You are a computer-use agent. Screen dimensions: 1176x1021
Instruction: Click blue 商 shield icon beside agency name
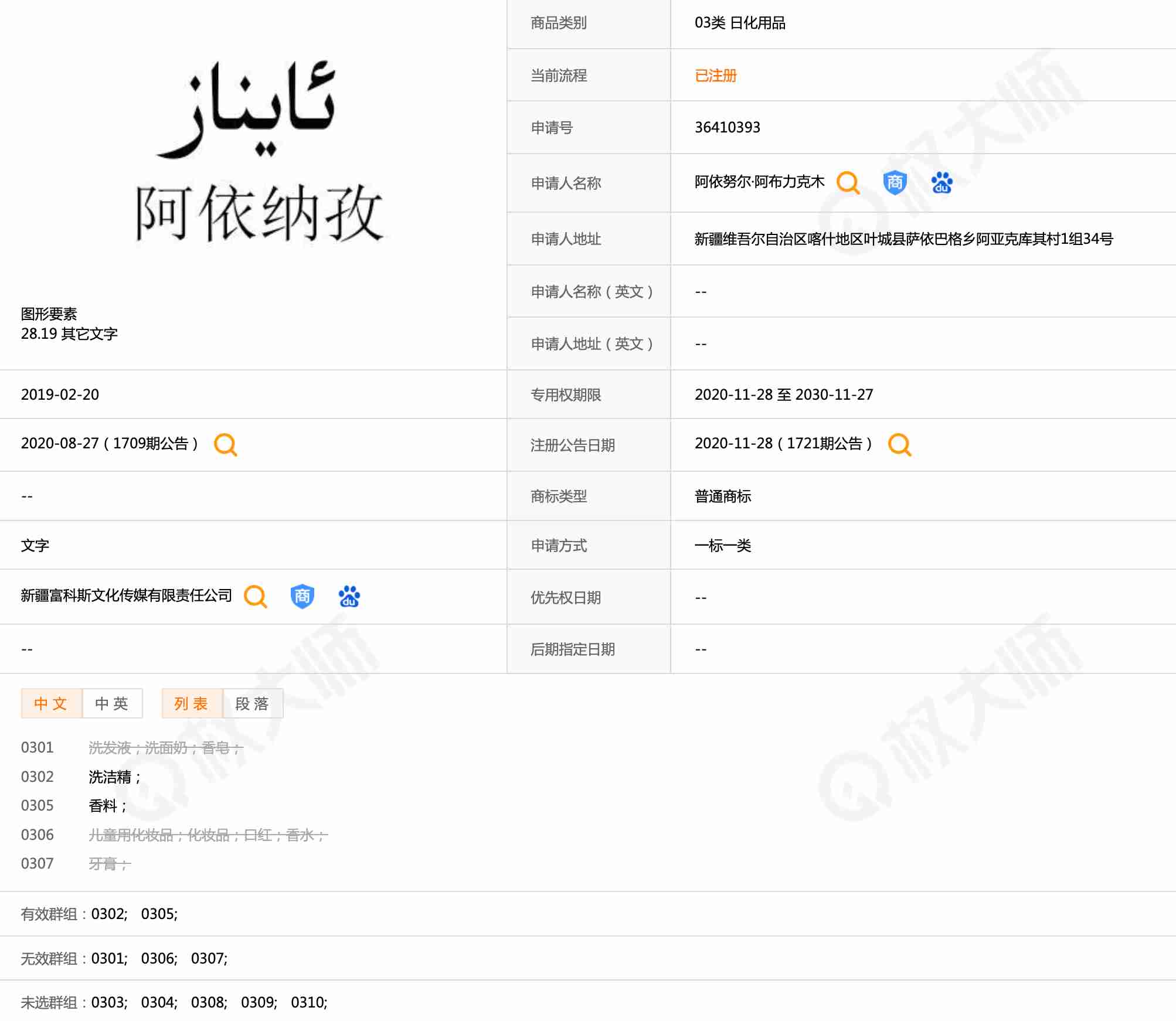click(302, 597)
